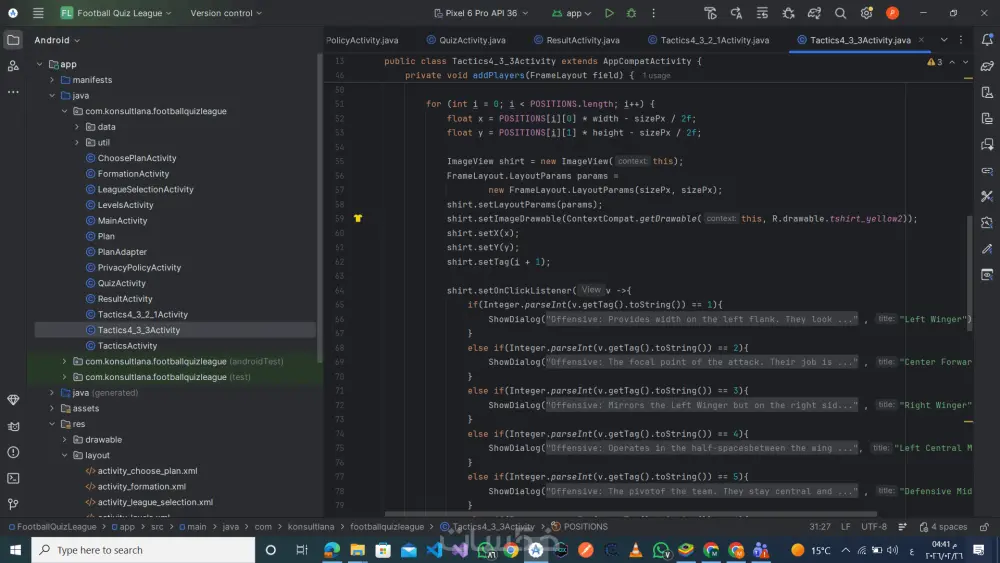Open the More Actions menu in the run toolbar
Image resolution: width=1000 pixels, height=563 pixels.
point(654,13)
